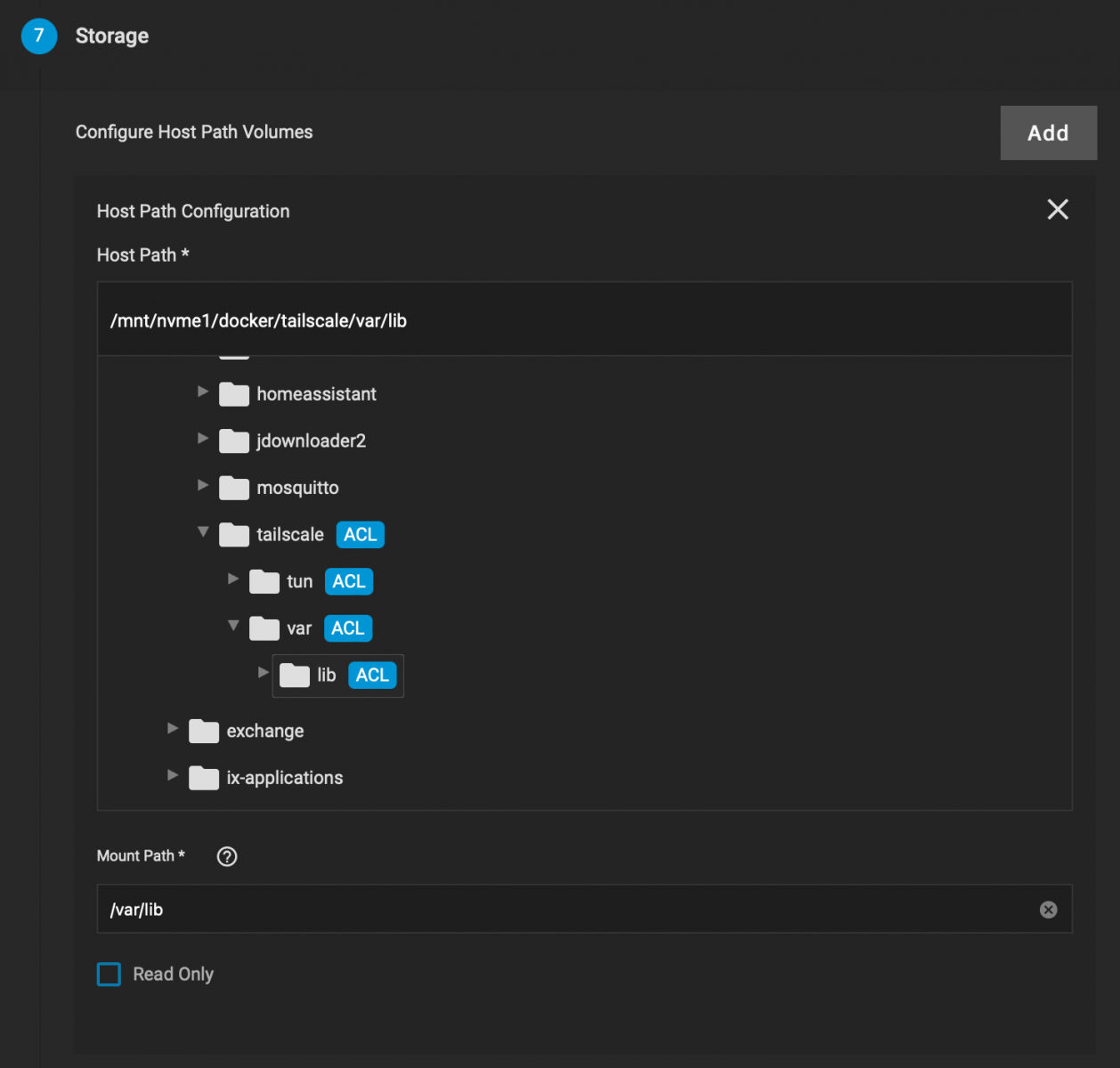
Task: Select the jdownloader2 folder icon
Action: point(234,441)
